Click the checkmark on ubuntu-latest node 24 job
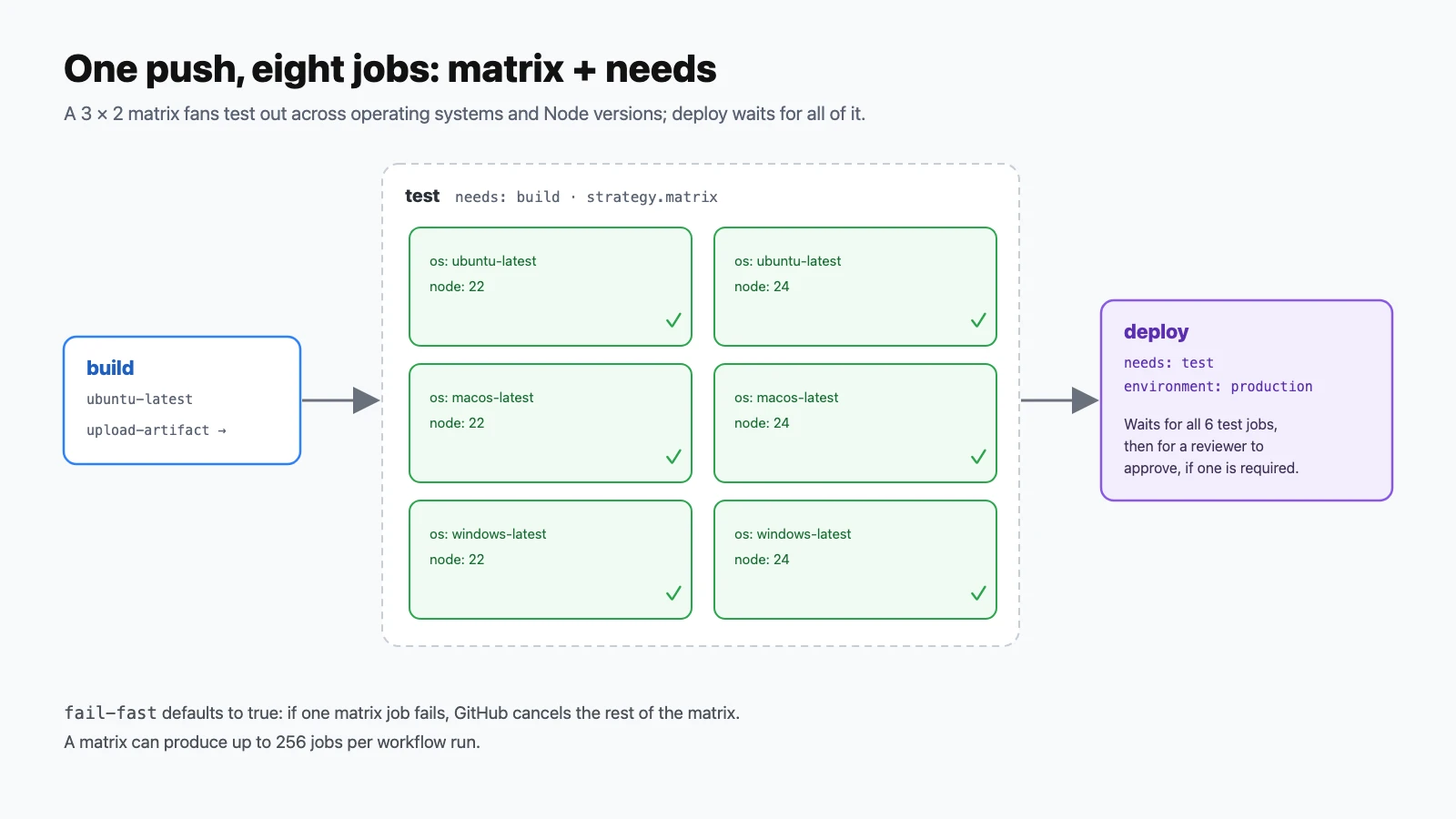 (x=978, y=320)
